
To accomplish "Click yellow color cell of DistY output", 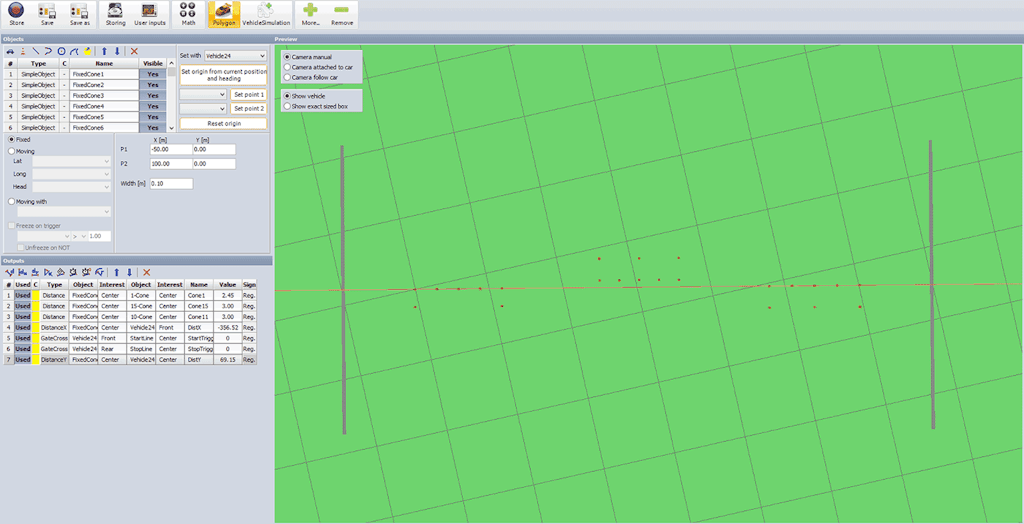I will click(36, 359).
